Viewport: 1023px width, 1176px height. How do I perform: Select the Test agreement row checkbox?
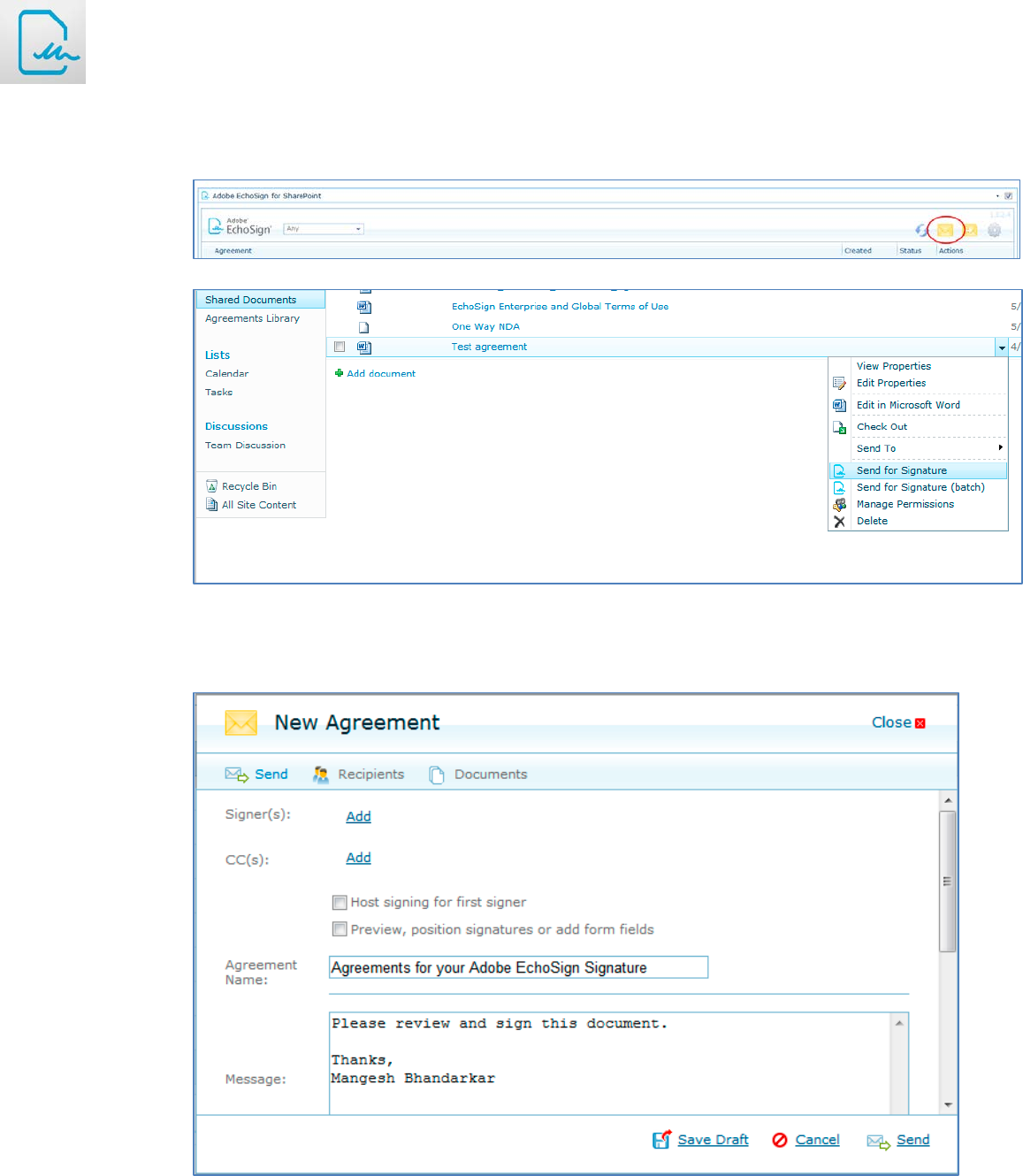pyautogui.click(x=340, y=347)
